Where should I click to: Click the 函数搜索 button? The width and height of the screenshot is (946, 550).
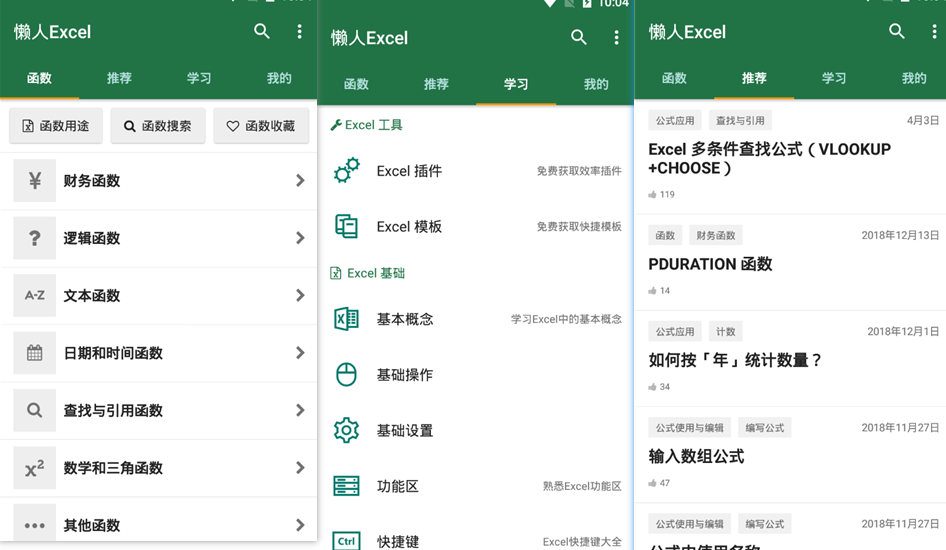(158, 125)
